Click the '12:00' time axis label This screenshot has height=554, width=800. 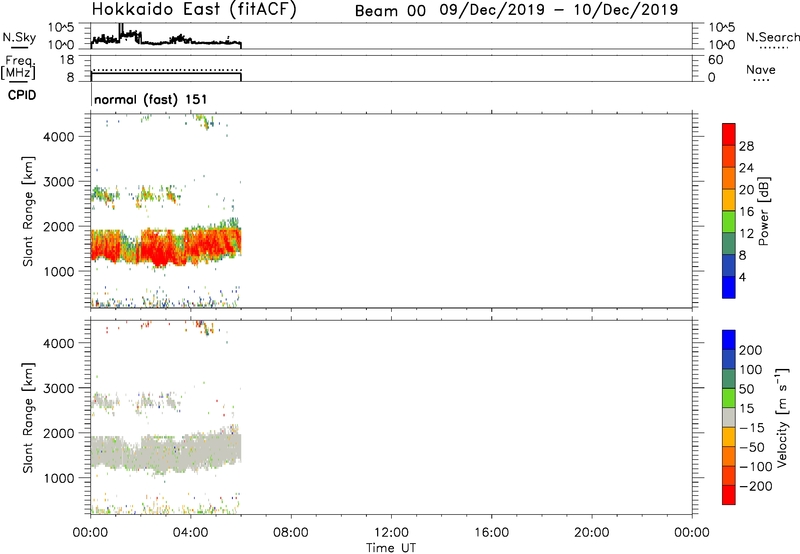391,533
